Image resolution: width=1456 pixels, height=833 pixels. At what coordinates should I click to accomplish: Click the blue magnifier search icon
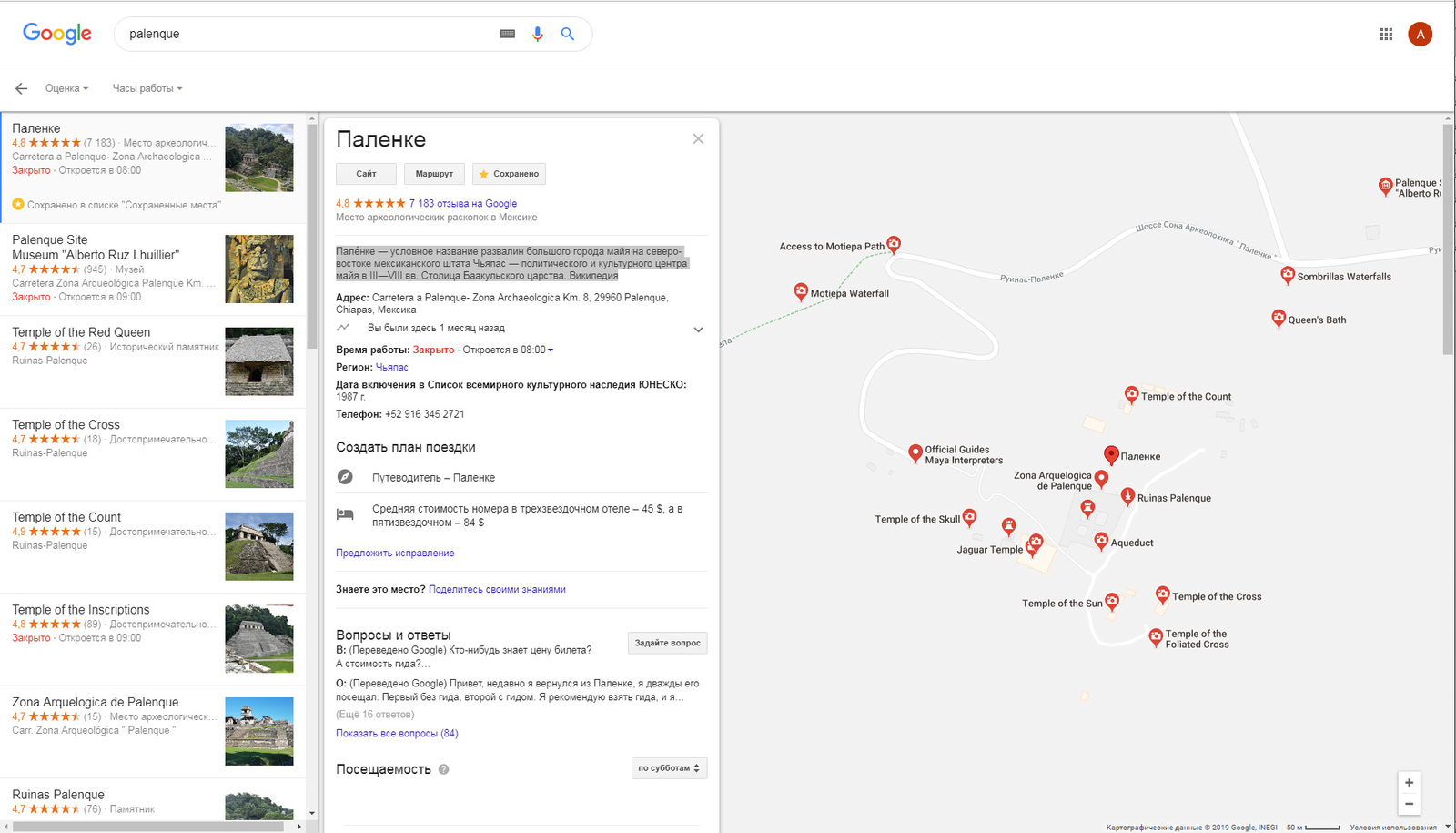click(x=568, y=34)
